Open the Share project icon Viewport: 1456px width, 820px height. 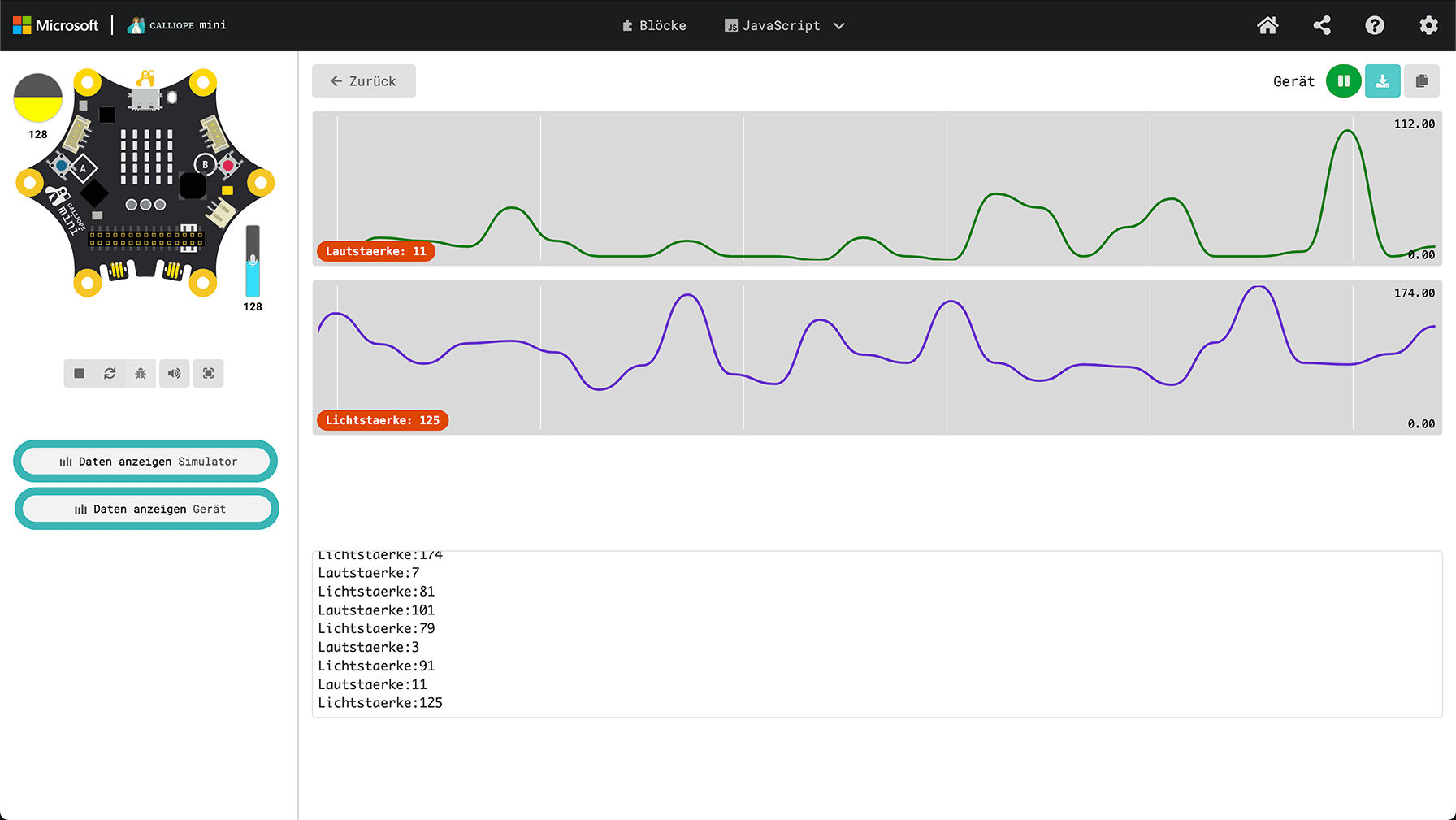[x=1322, y=26]
